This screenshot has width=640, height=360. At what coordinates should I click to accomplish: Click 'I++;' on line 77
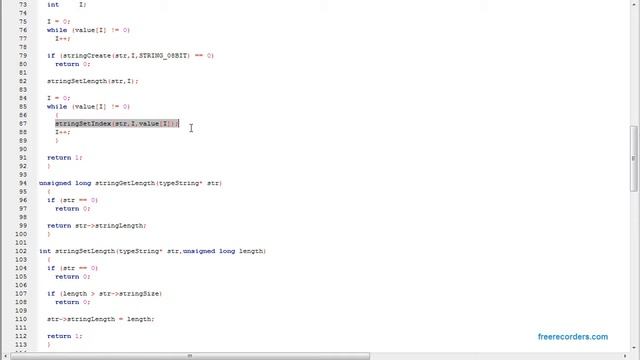pyautogui.click(x=63, y=38)
